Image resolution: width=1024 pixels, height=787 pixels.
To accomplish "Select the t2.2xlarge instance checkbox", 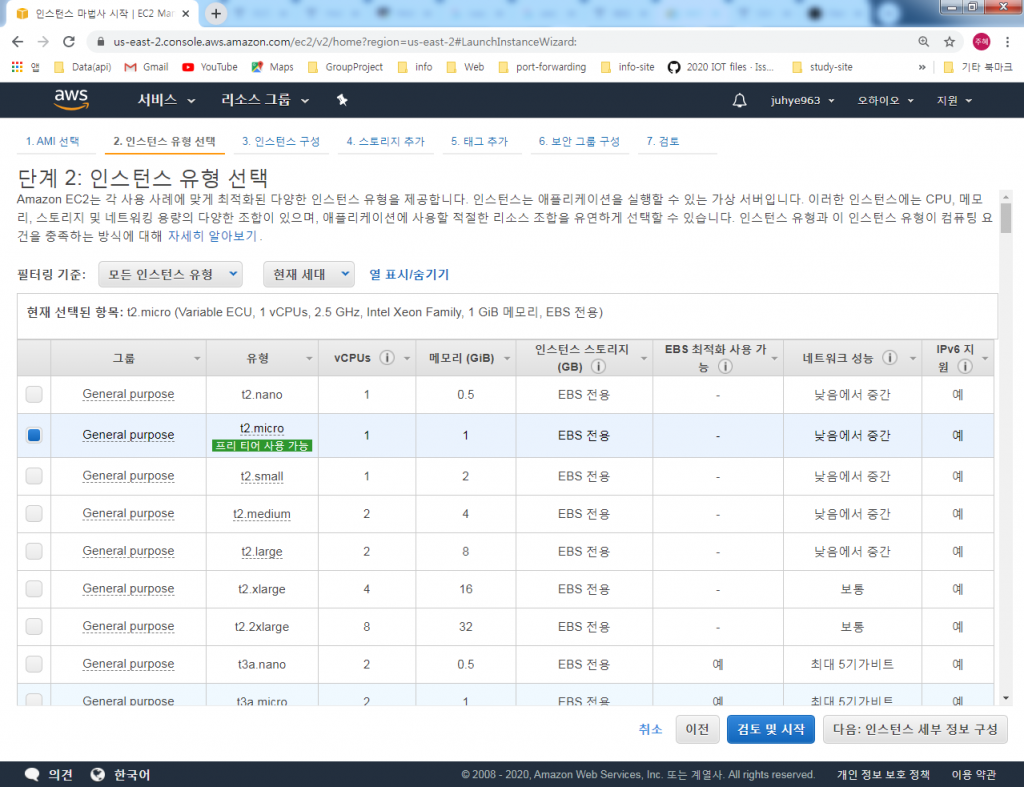I will click(34, 626).
